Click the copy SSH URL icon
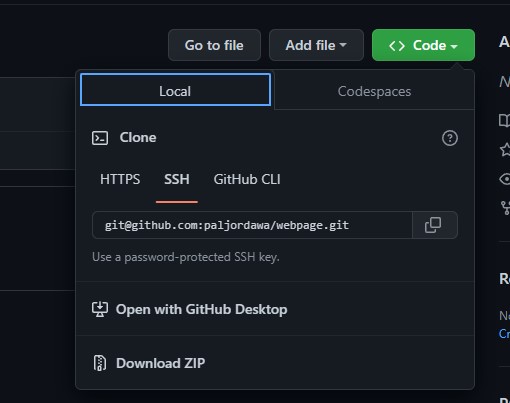Screen dimensions: 510x403 point(433,225)
